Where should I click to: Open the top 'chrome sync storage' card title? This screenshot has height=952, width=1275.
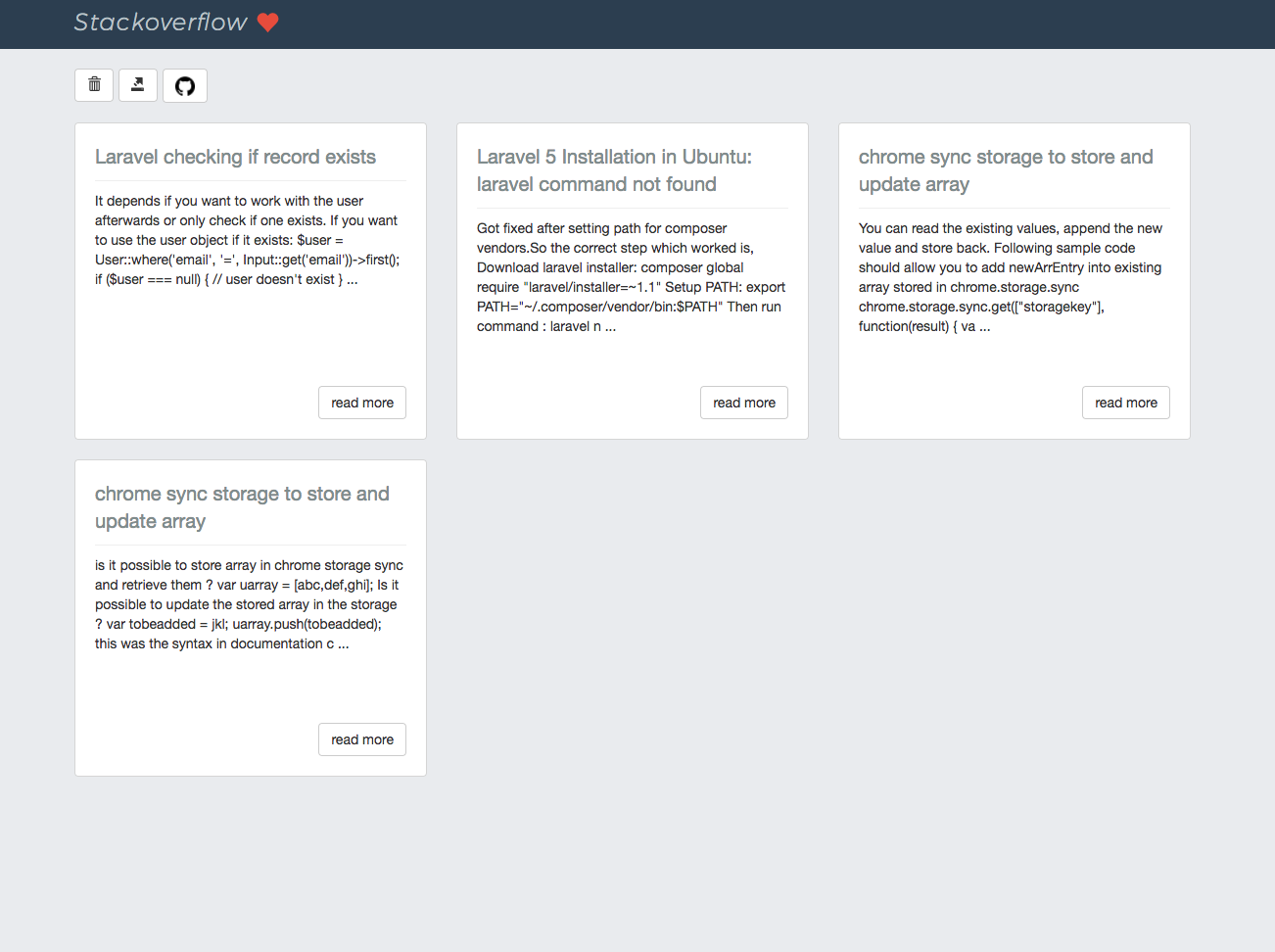click(1006, 170)
